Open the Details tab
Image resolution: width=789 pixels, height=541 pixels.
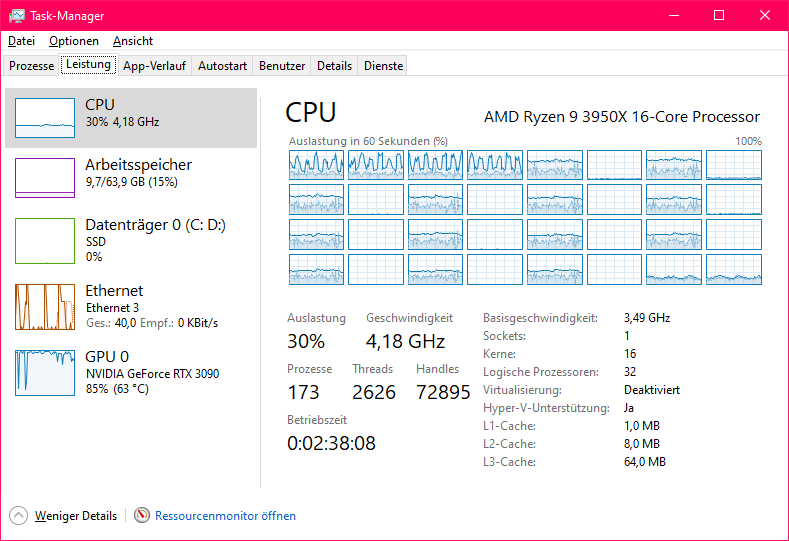[334, 66]
